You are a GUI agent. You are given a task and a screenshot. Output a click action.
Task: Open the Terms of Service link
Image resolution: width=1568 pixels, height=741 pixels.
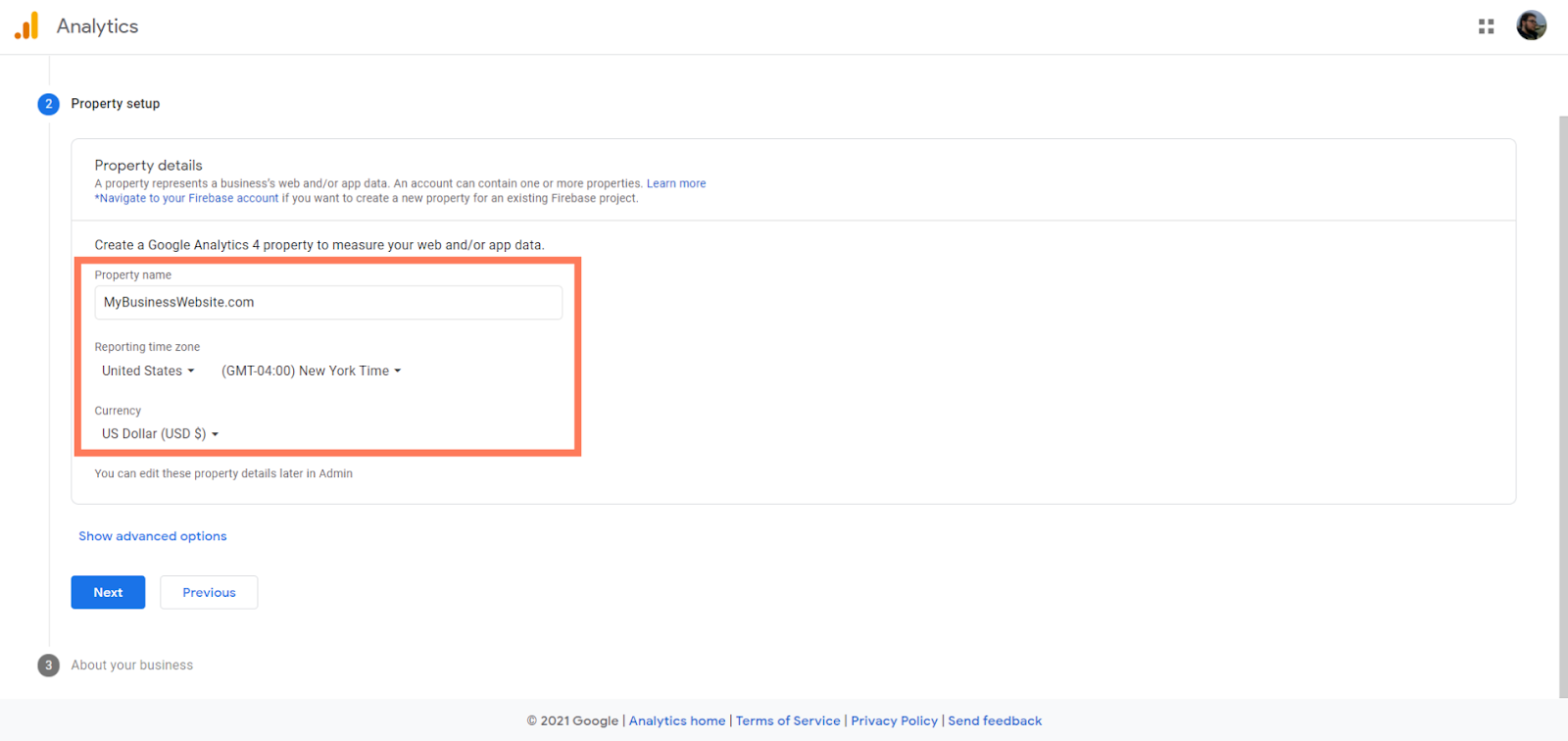(788, 720)
